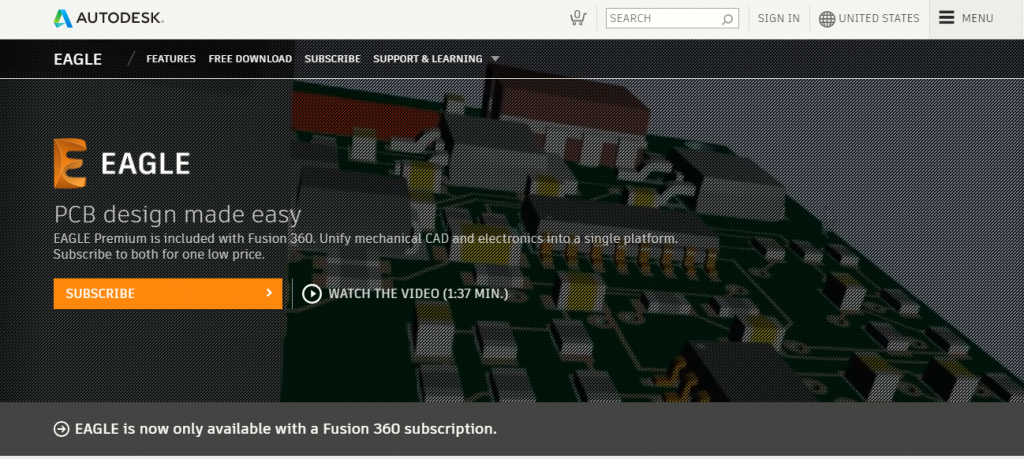The height and width of the screenshot is (459, 1024).
Task: Select the UNITED STATES region link
Action: (879, 18)
